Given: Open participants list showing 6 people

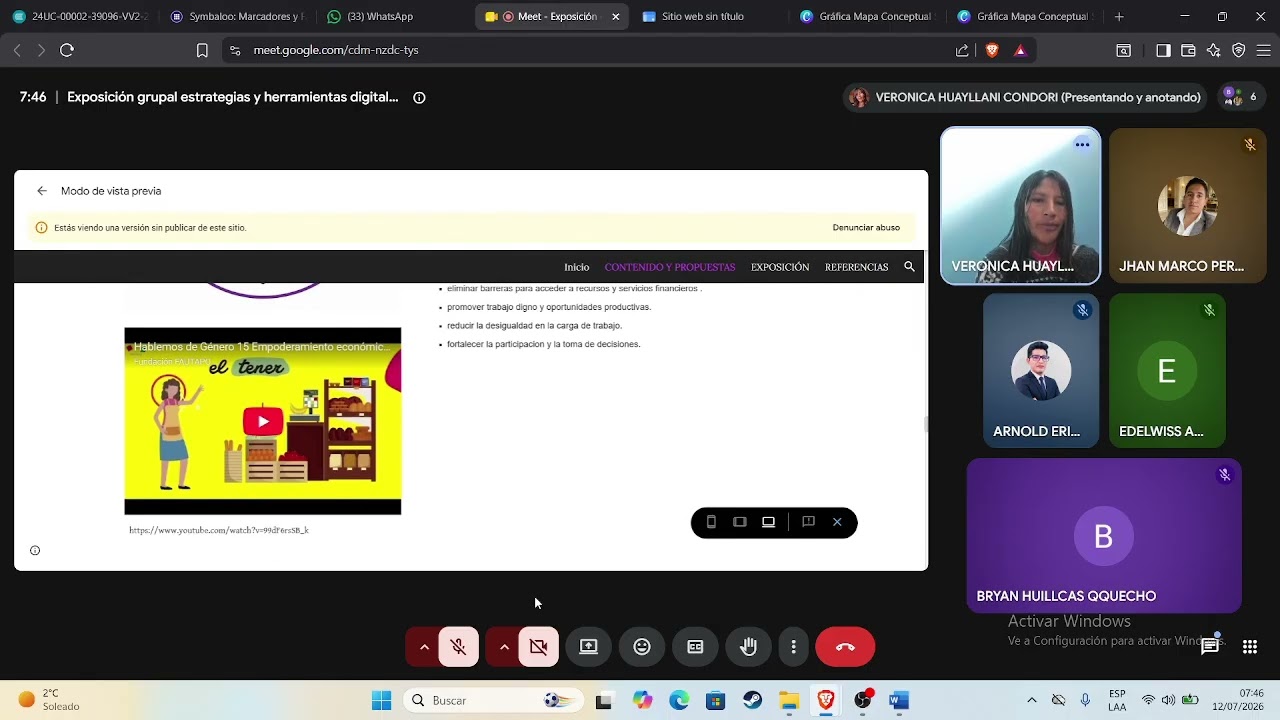Looking at the screenshot, I should (1240, 97).
